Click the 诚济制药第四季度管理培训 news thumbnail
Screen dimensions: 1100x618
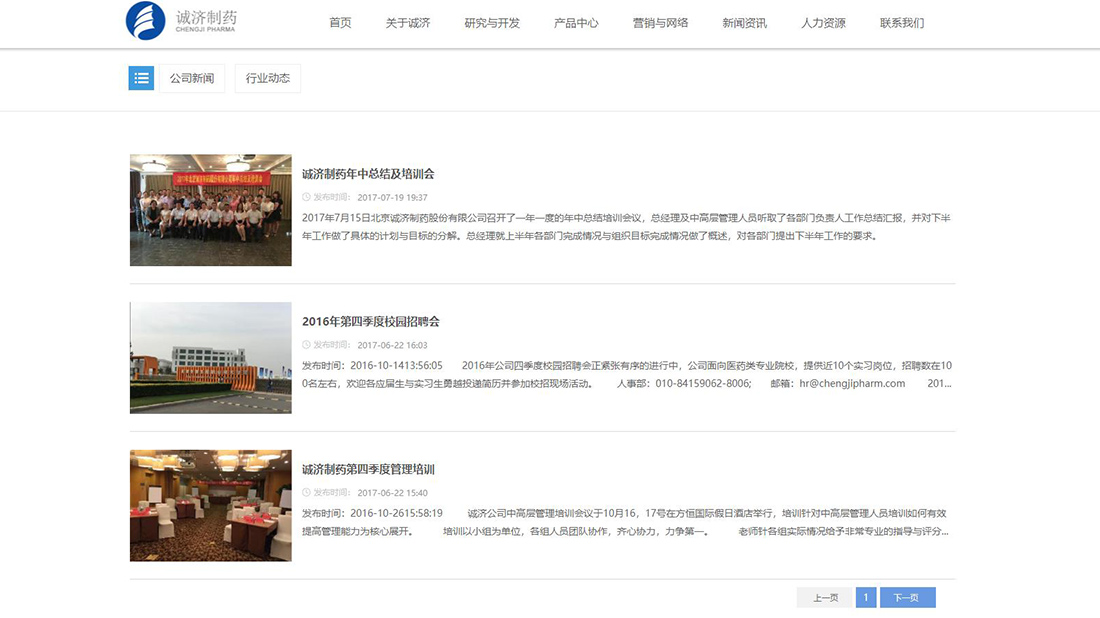209,505
